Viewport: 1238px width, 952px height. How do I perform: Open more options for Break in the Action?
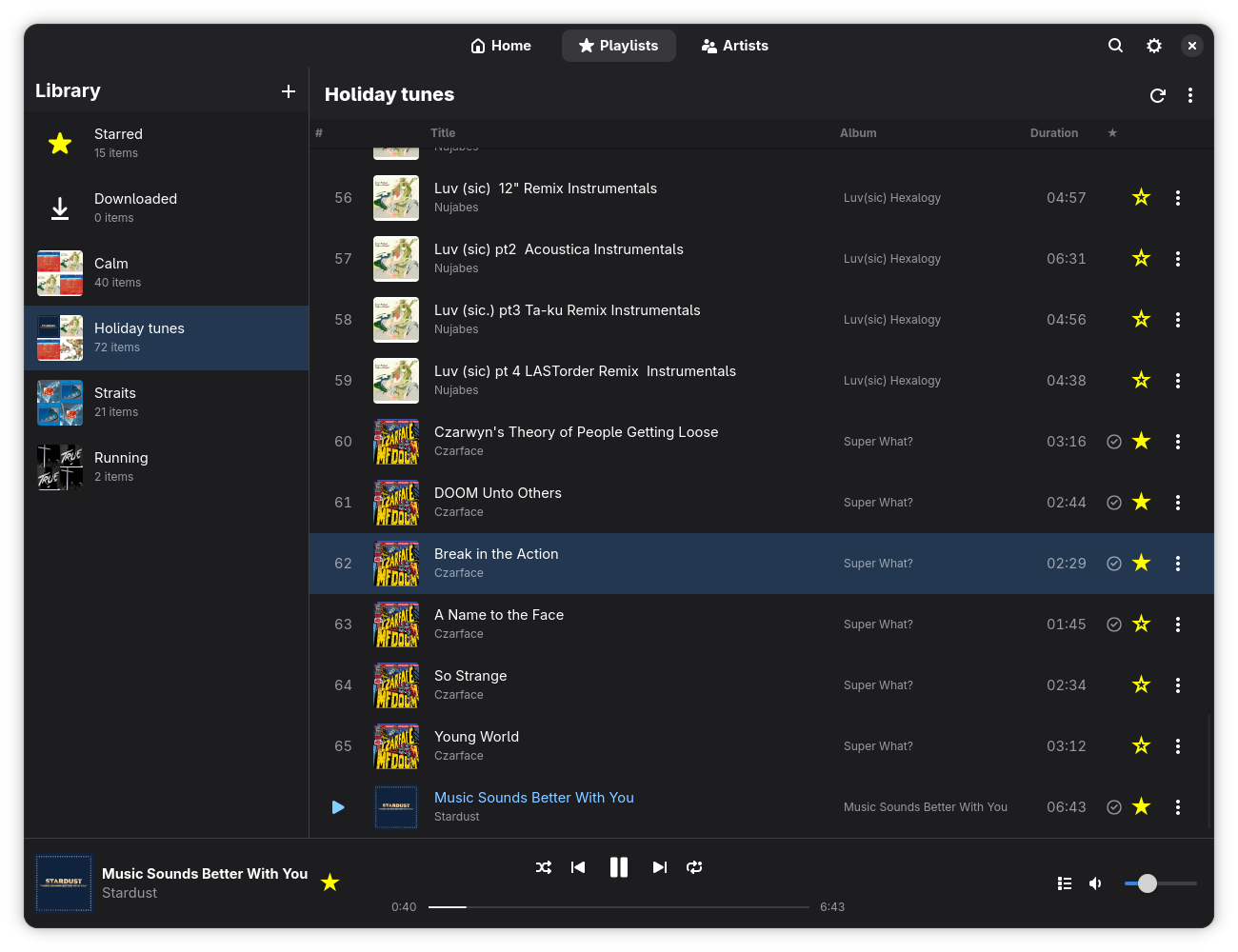1178,564
